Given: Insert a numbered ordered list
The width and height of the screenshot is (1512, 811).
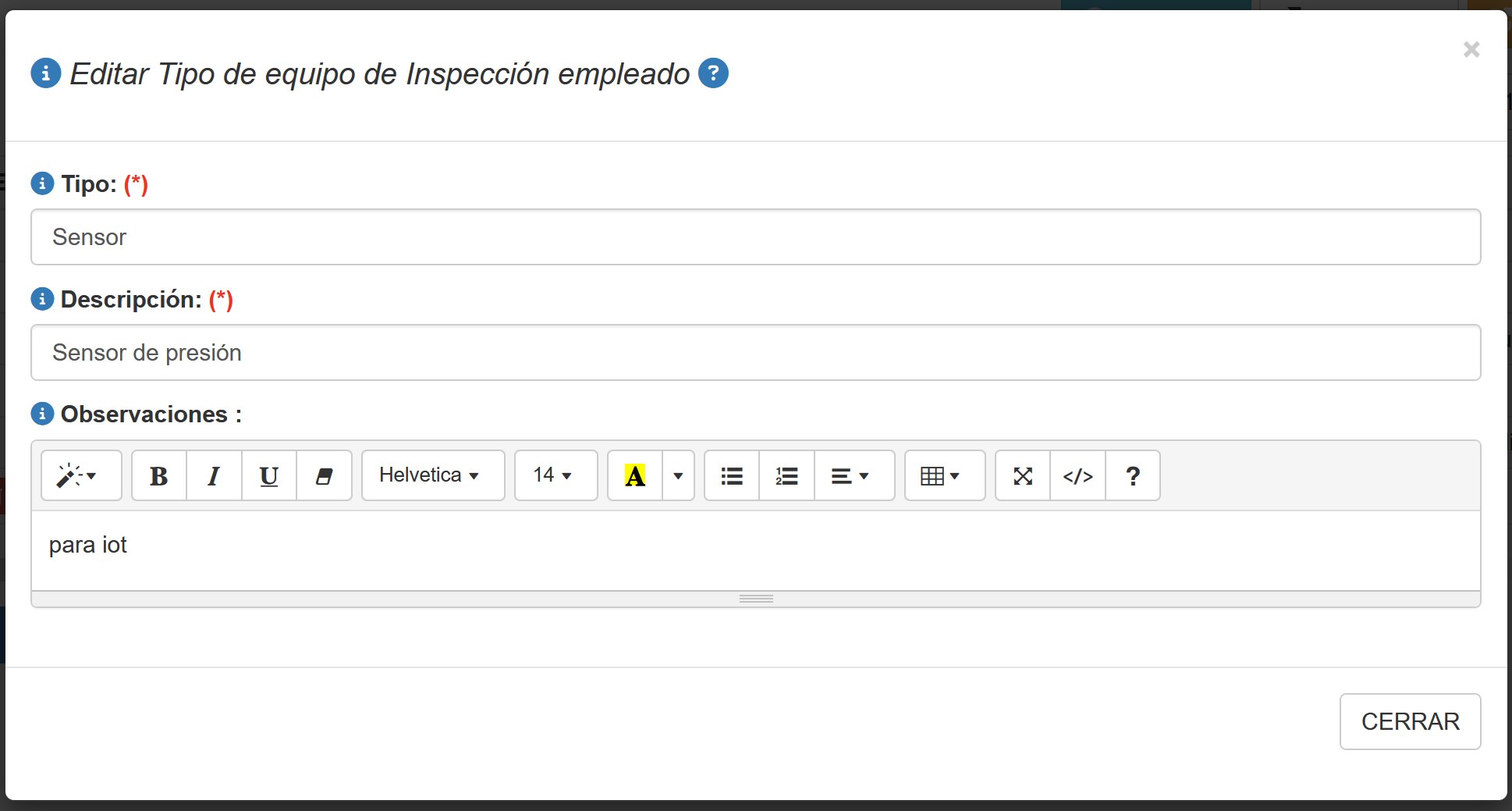Looking at the screenshot, I should [786, 475].
